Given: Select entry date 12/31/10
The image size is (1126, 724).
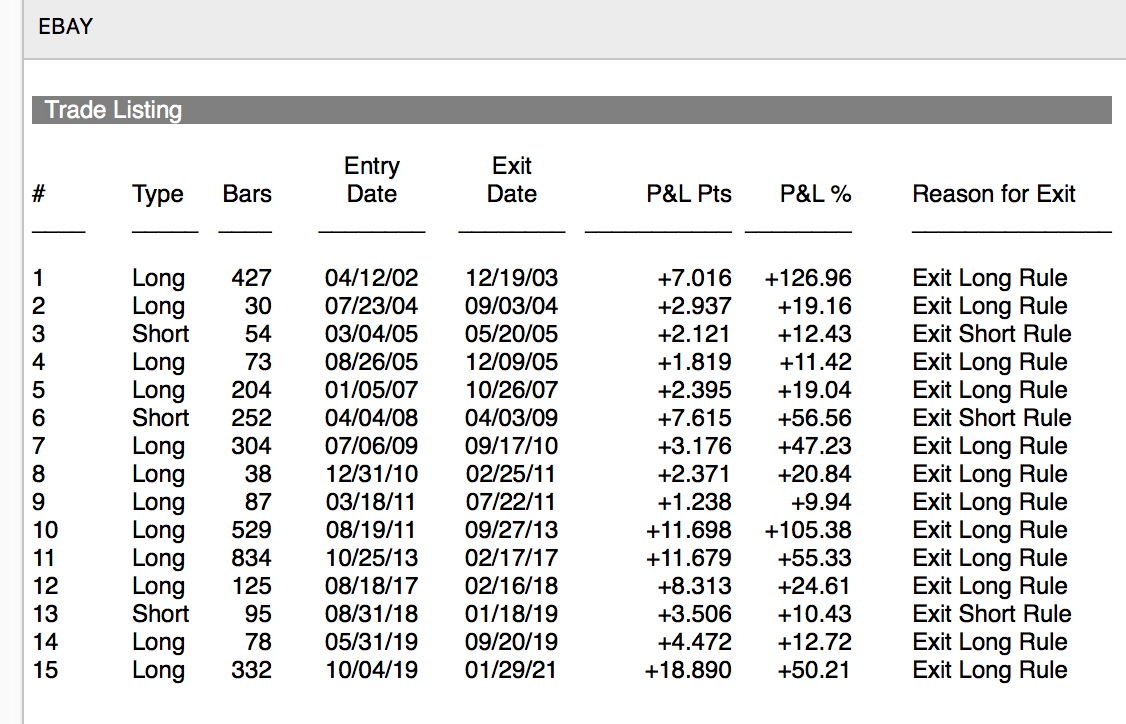Looking at the screenshot, I should click(x=371, y=474).
